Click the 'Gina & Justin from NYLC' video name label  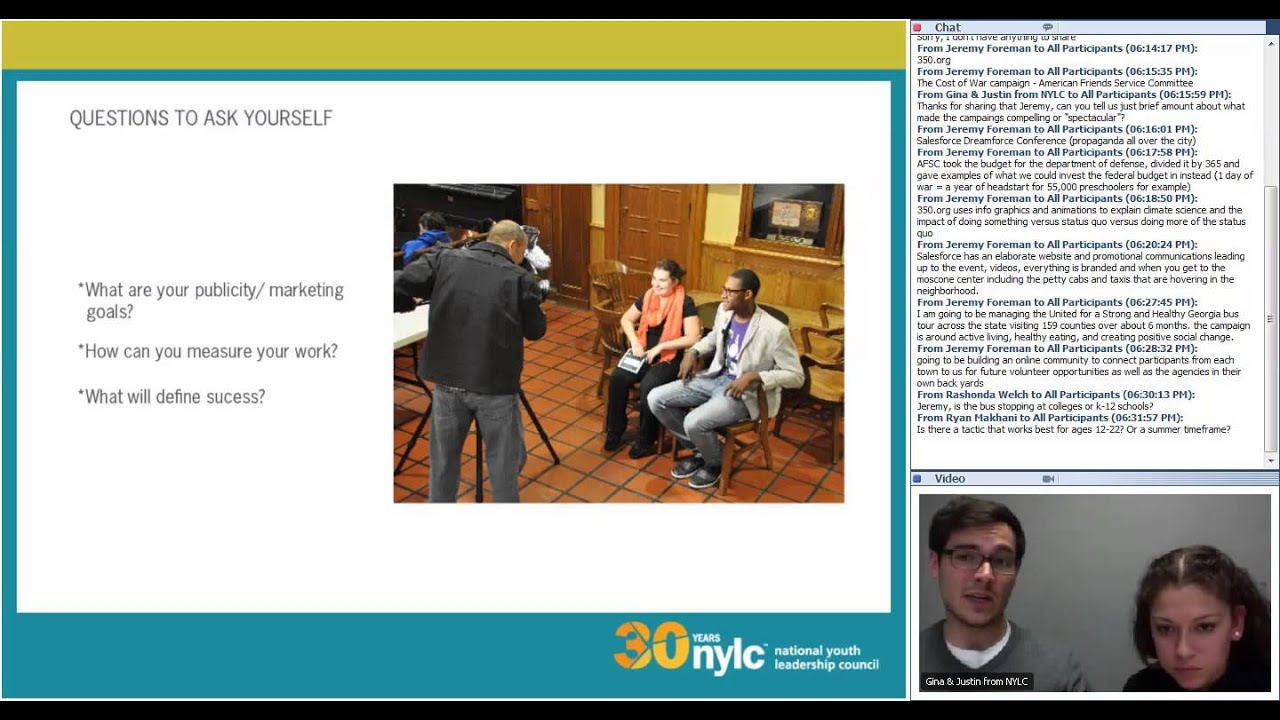(x=976, y=682)
